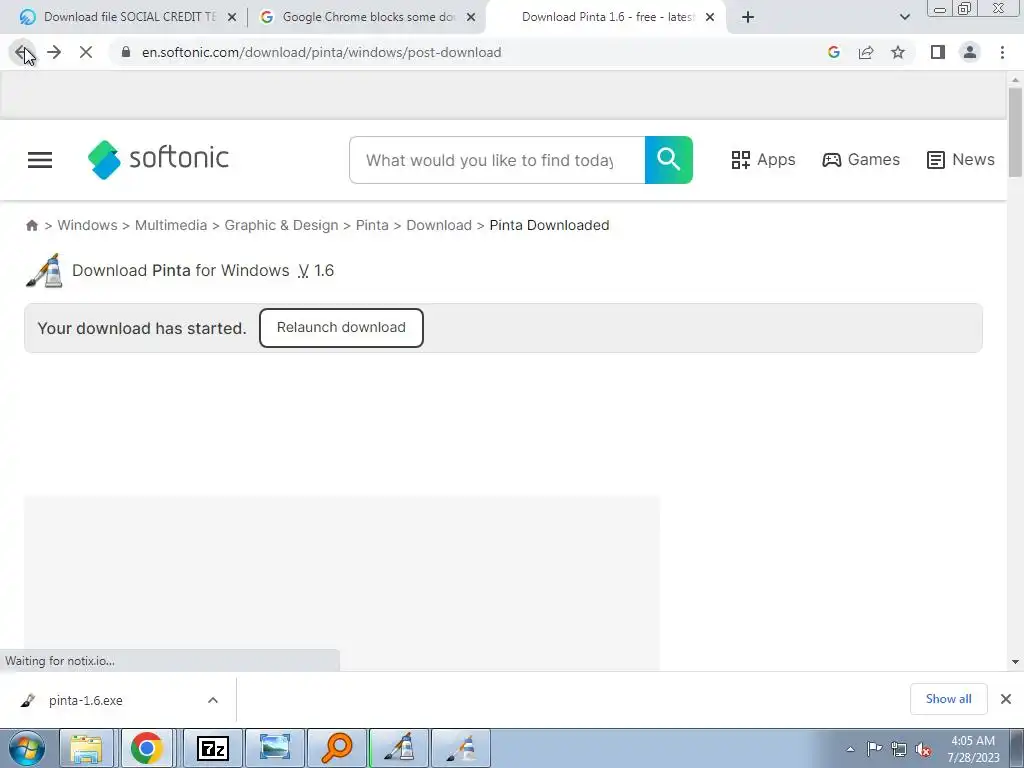Click the padlock site info icon
The height and width of the screenshot is (768, 1024).
pos(126,52)
